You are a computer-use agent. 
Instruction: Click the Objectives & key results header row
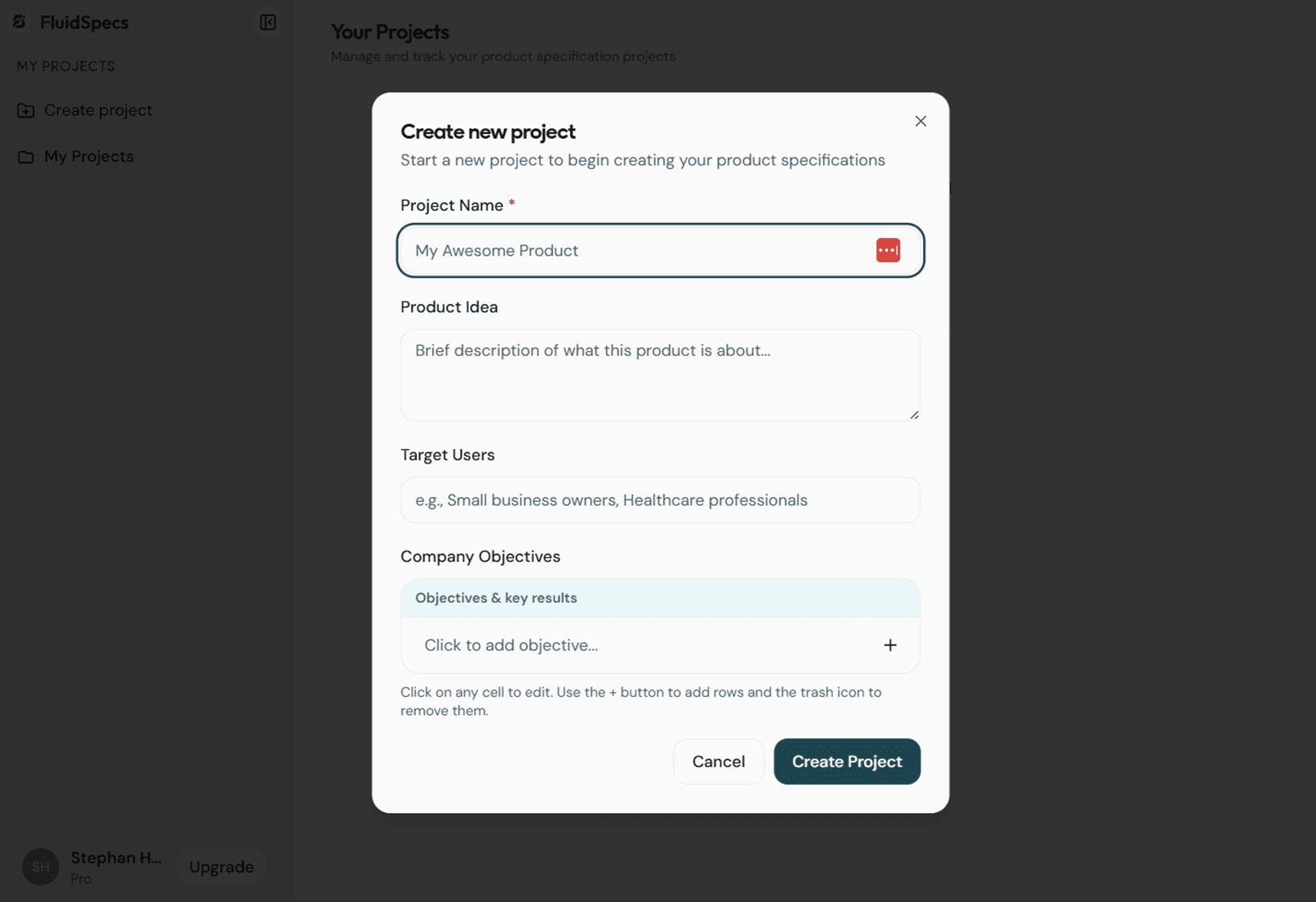tap(660, 597)
